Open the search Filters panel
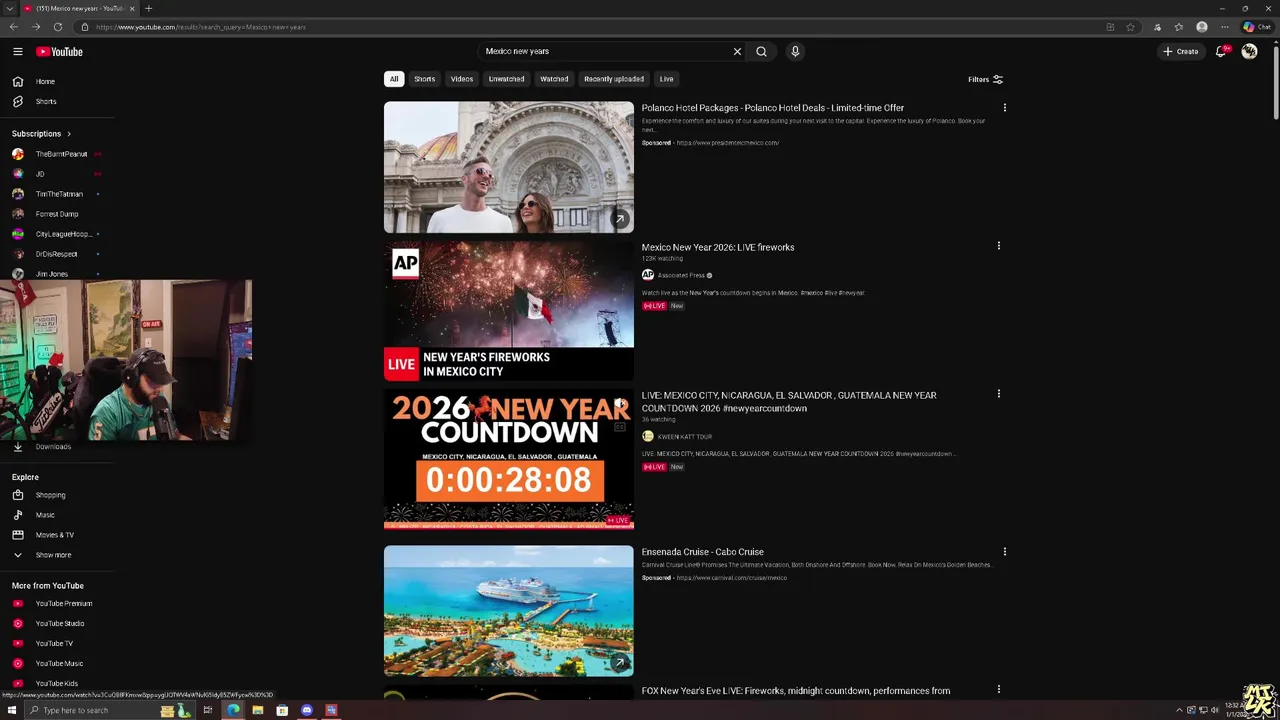This screenshot has width=1280, height=720. point(985,79)
